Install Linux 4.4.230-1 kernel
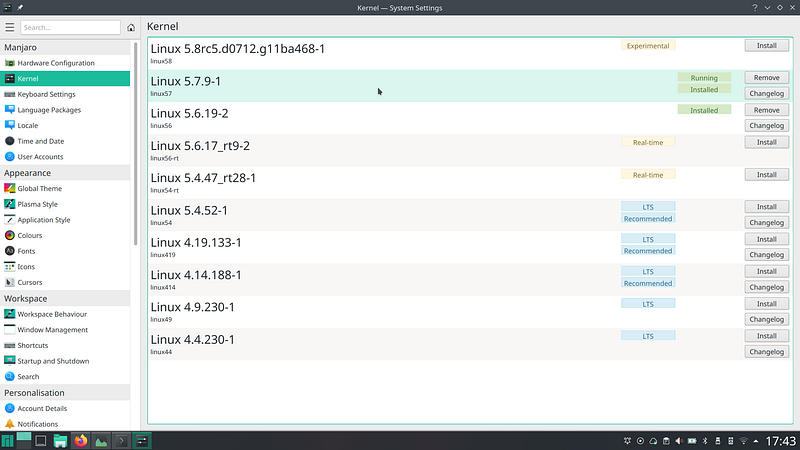The width and height of the screenshot is (800, 450). [766, 336]
